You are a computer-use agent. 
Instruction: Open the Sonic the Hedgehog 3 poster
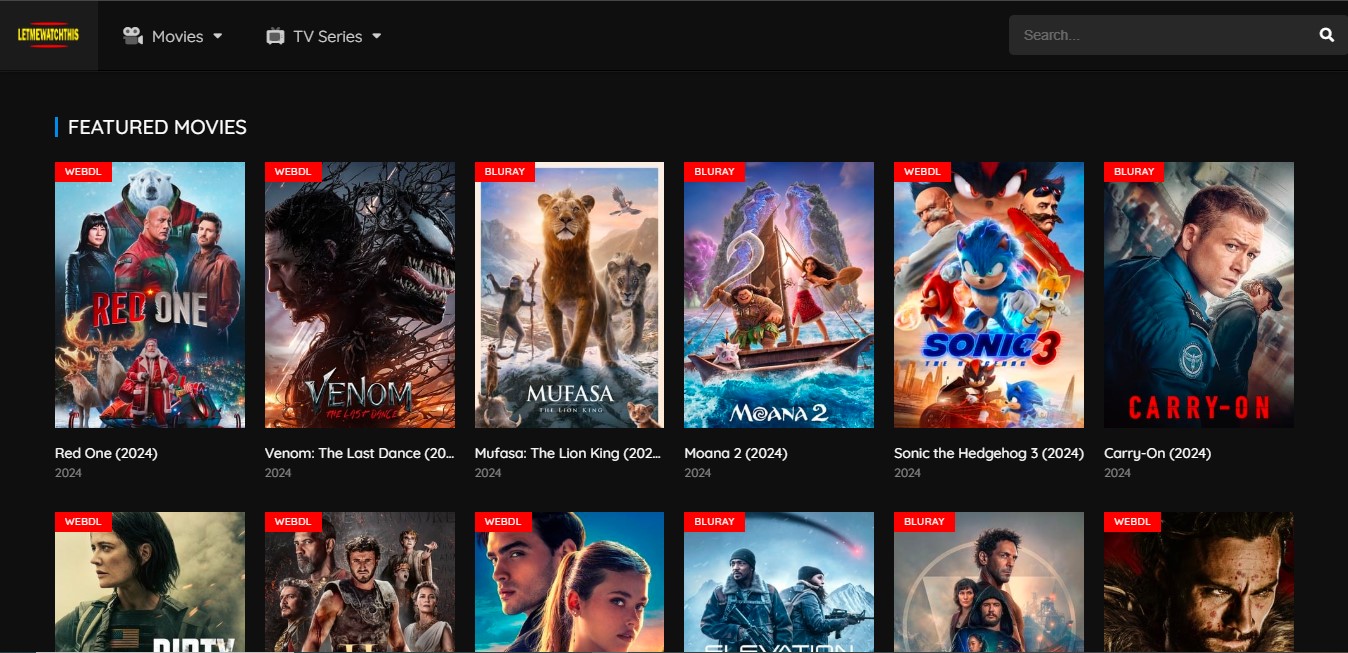pos(988,295)
